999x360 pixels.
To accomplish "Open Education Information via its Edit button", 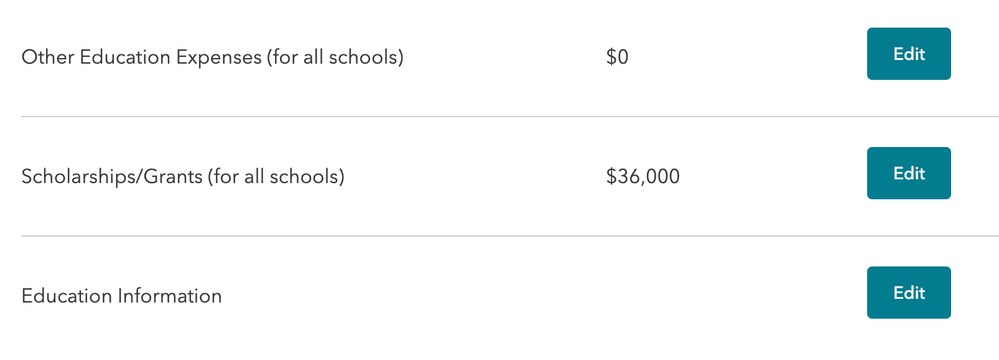I will (909, 292).
